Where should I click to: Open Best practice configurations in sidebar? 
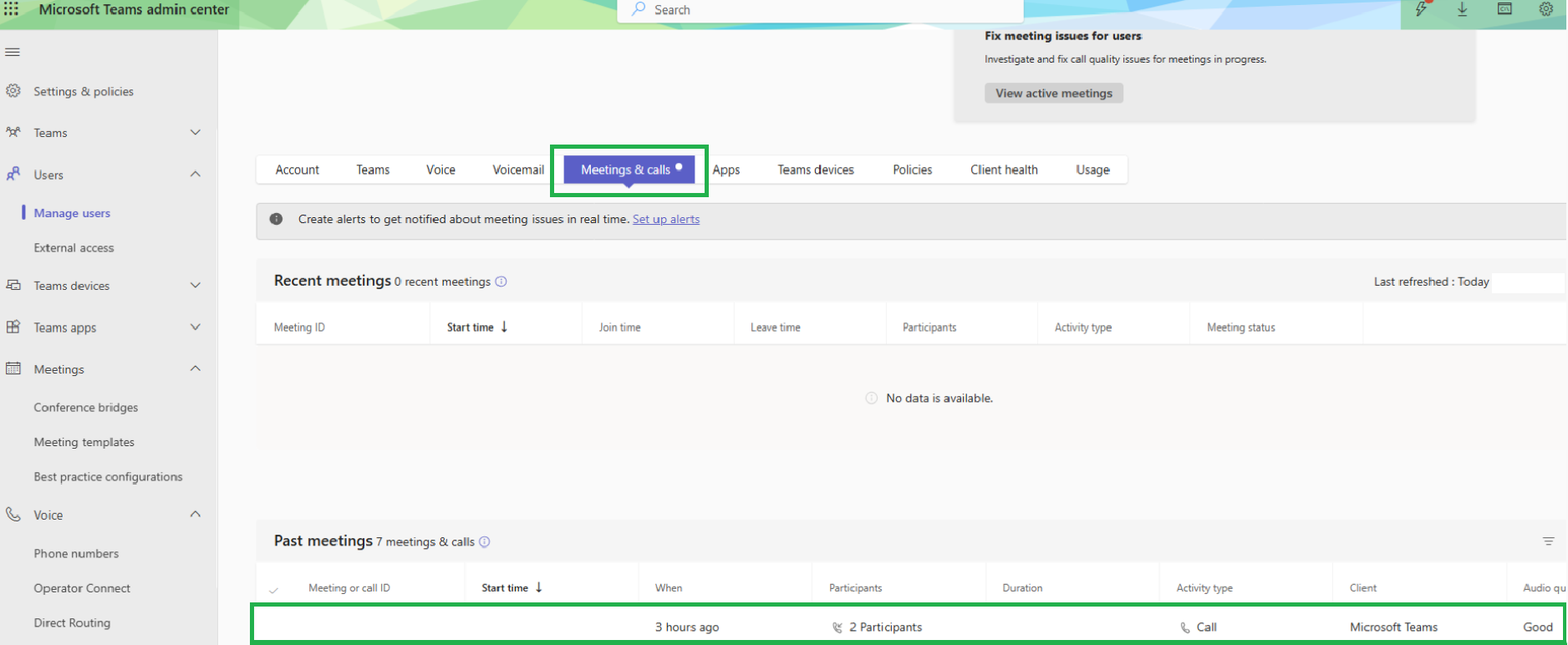tap(108, 476)
